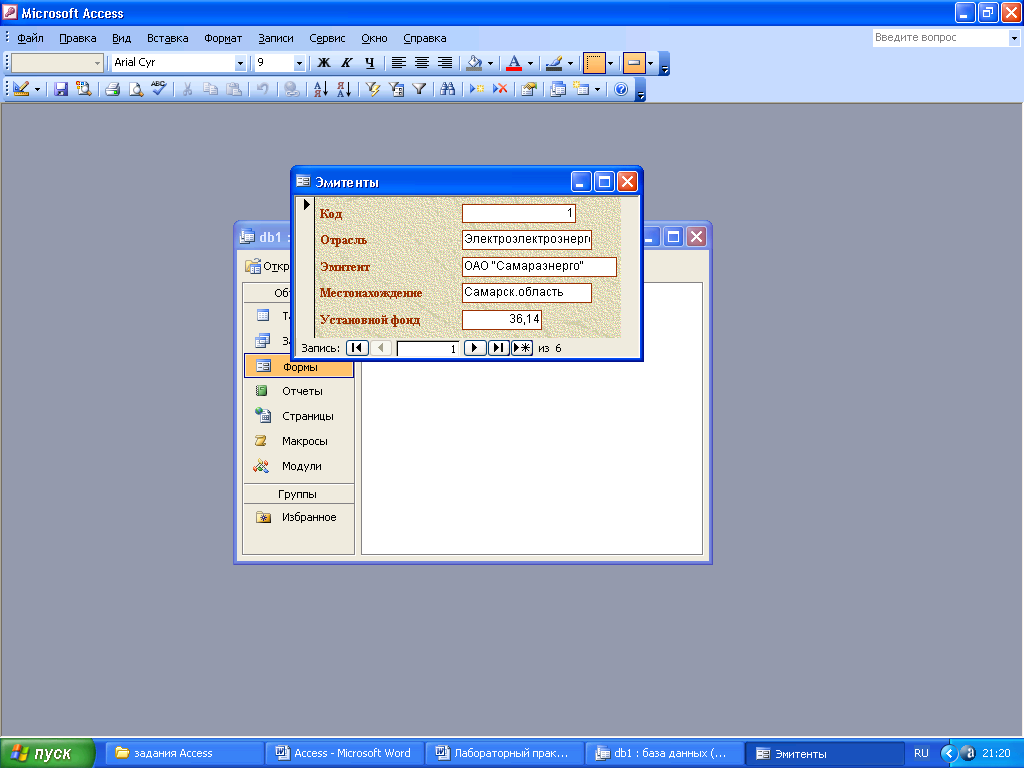This screenshot has height=768, width=1024.
Task: Go to first record button
Action: click(357, 348)
